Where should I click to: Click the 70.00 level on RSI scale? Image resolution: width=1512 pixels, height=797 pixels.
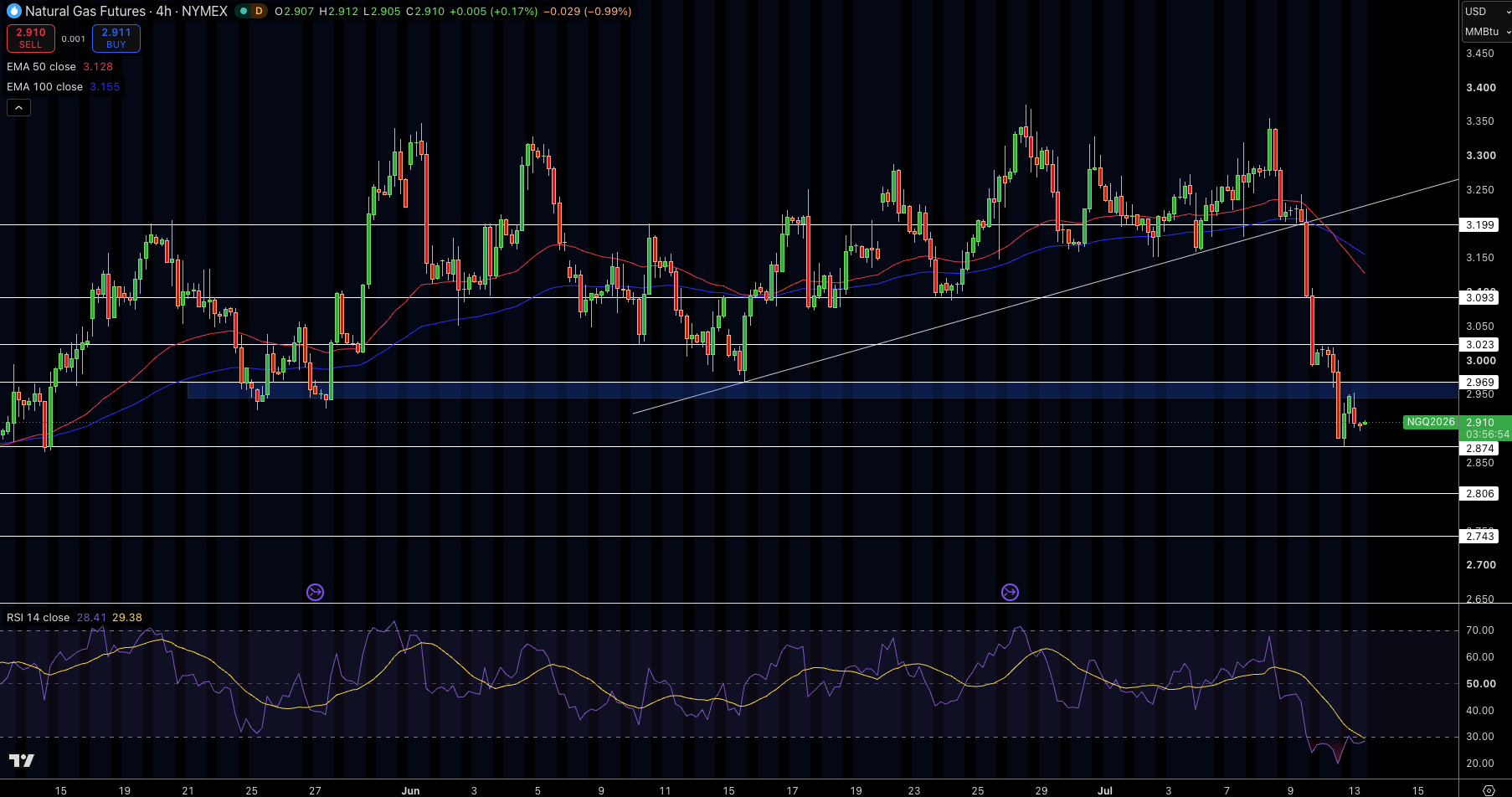click(1480, 630)
